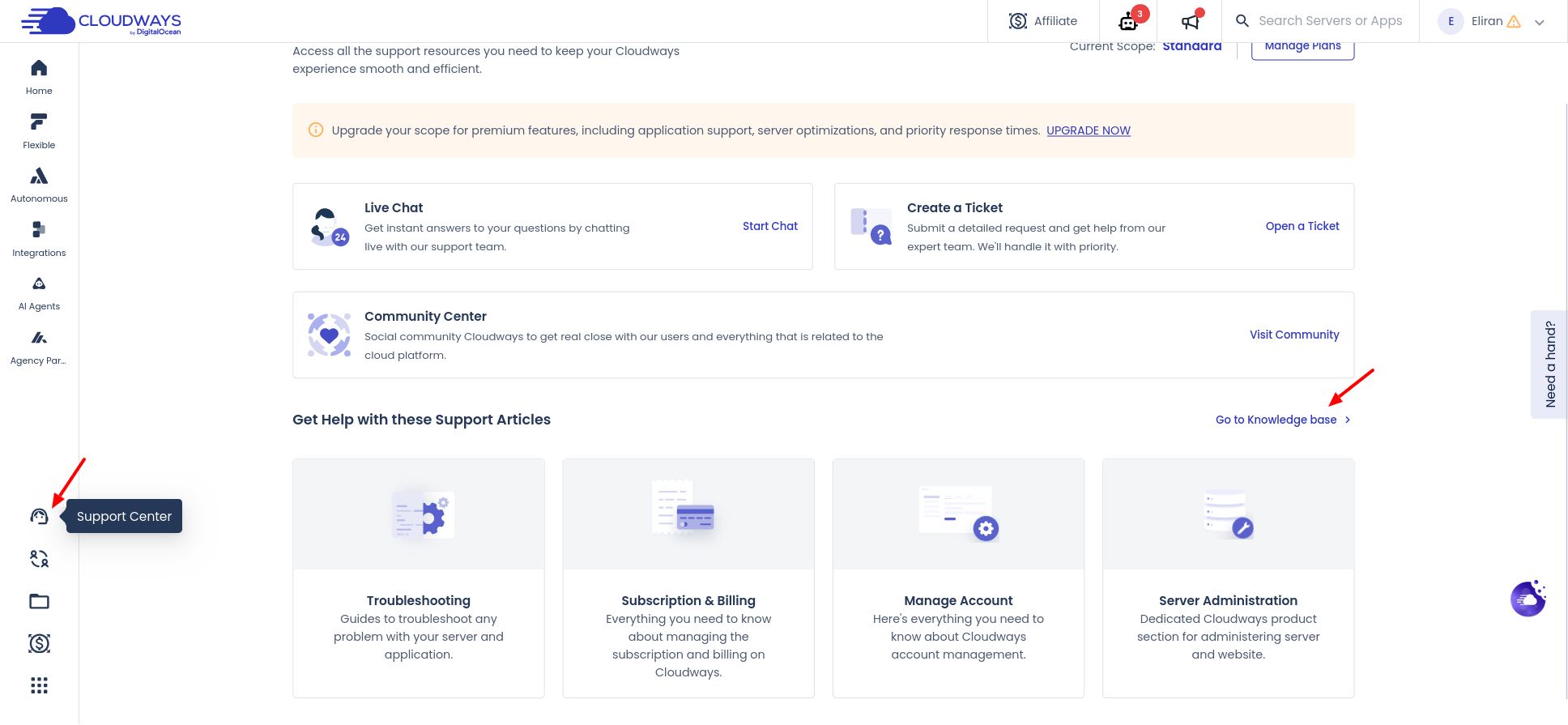Click the Create a Ticket heading
The image size is (1568, 725).
point(955,207)
